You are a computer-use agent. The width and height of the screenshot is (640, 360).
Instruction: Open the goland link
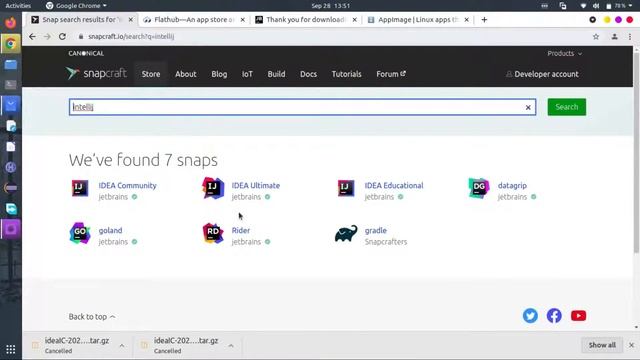(x=110, y=230)
